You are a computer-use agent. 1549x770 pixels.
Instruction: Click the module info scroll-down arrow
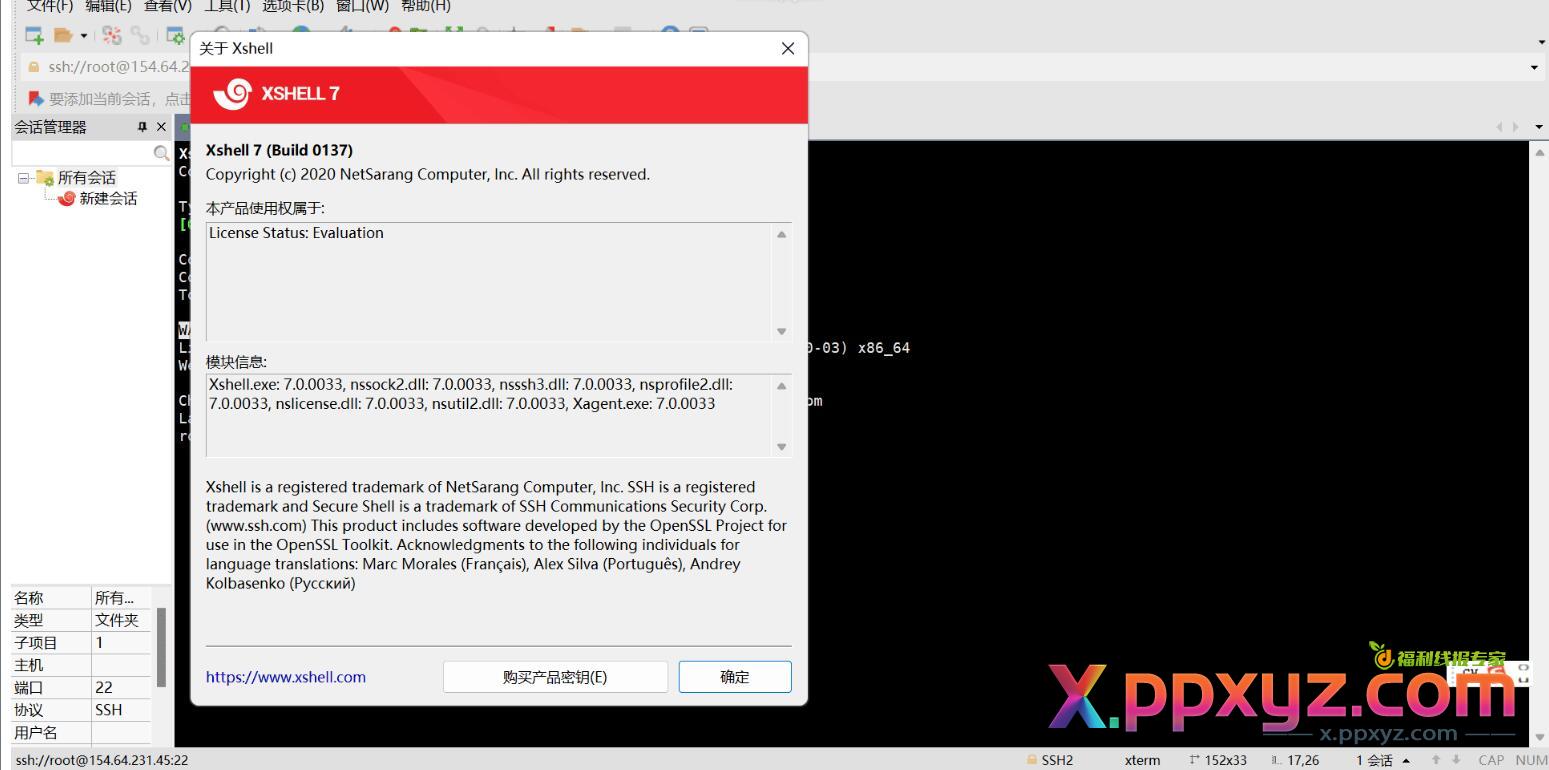[782, 447]
